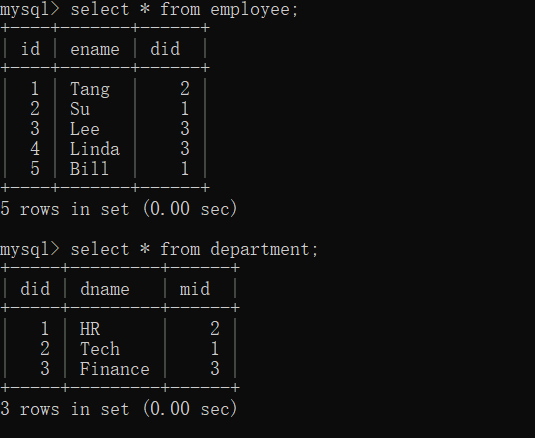Click the employee name 'Linda'

click(95, 149)
